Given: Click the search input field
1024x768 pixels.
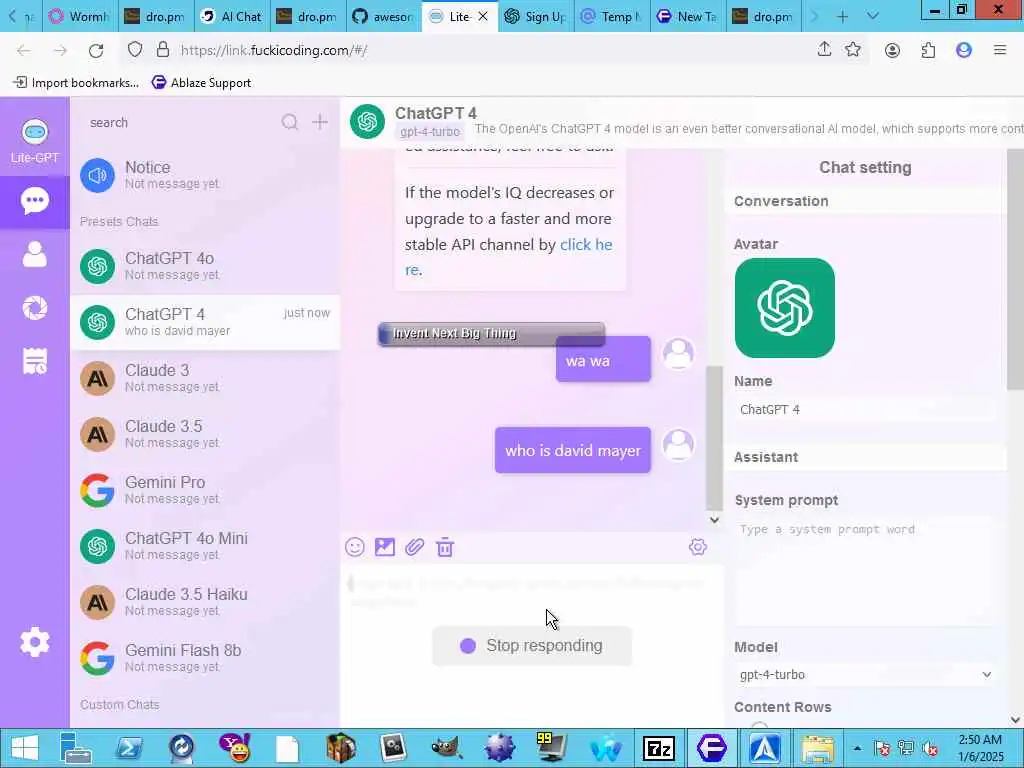Looking at the screenshot, I should [x=183, y=123].
